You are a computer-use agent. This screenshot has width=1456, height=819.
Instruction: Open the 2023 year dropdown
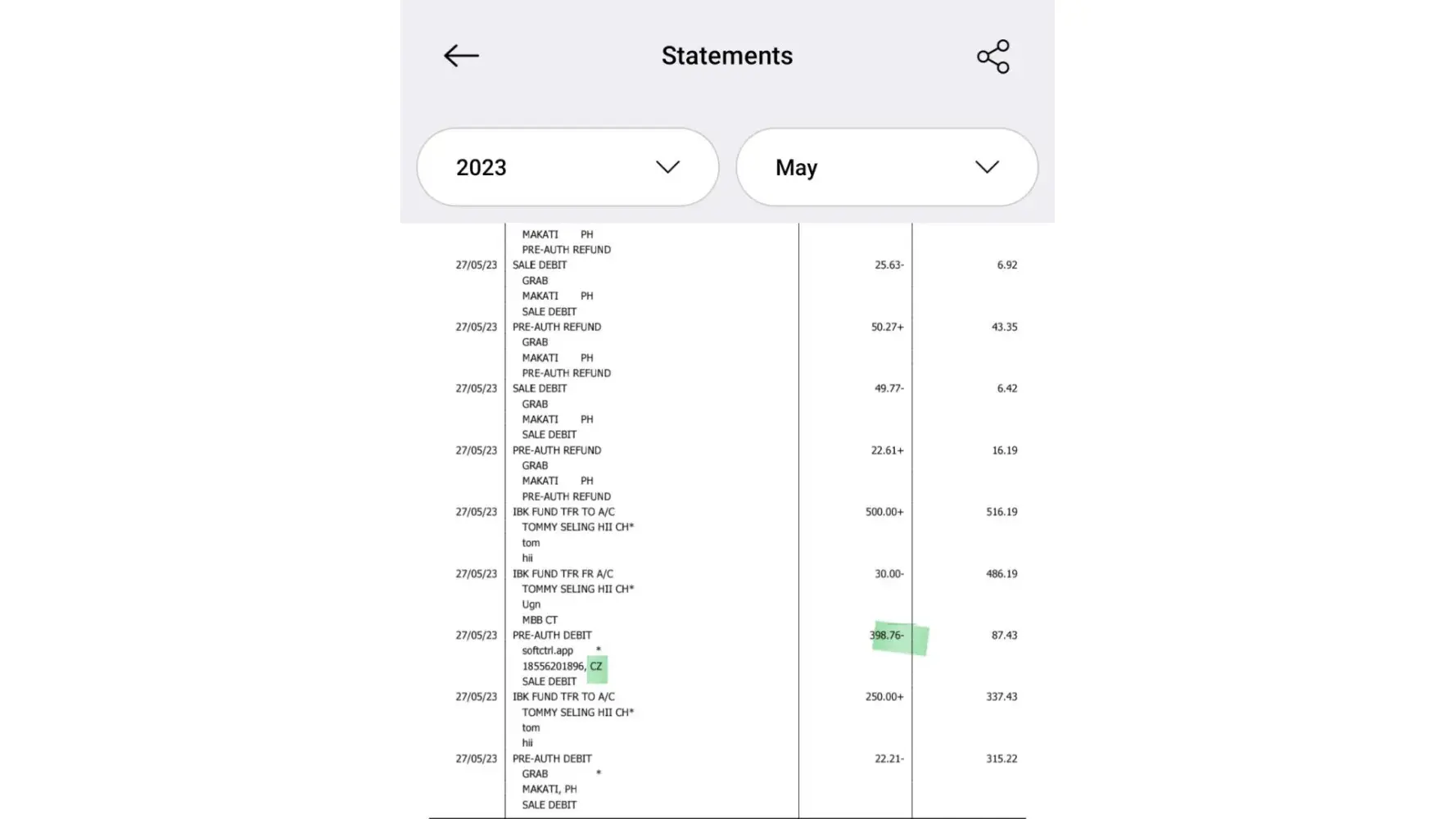pyautogui.click(x=567, y=167)
